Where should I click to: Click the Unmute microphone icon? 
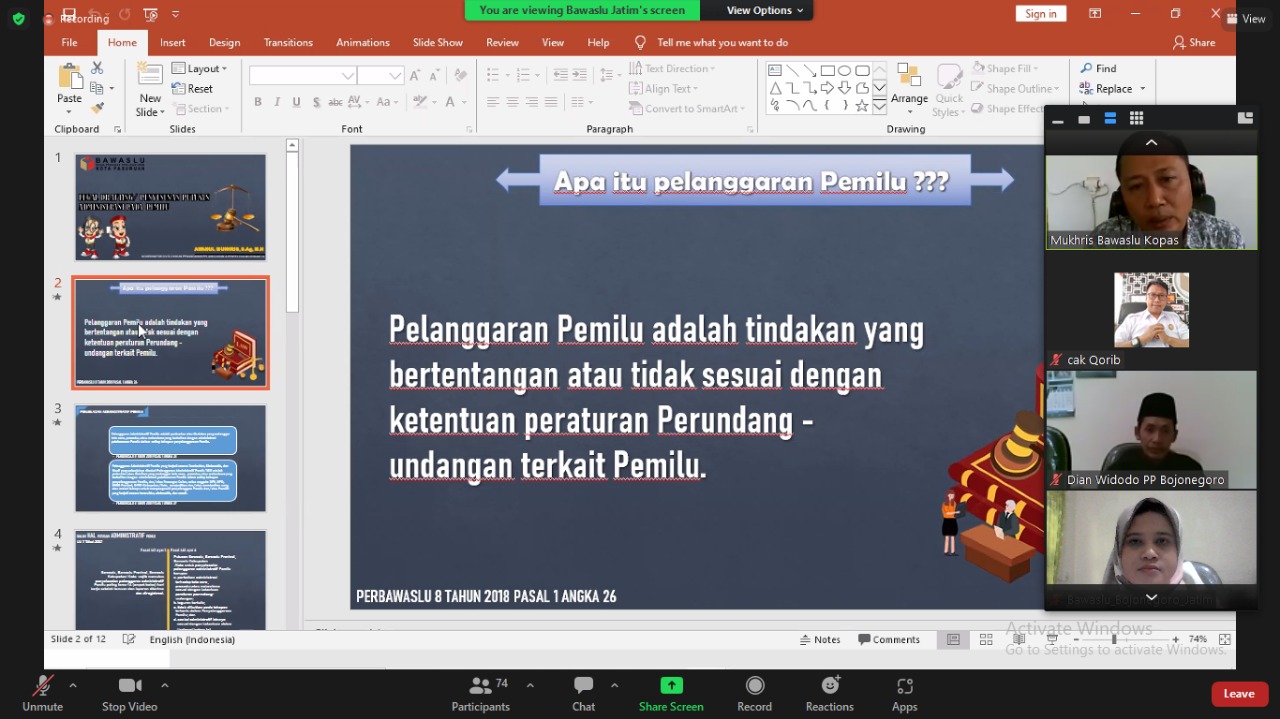(42, 686)
